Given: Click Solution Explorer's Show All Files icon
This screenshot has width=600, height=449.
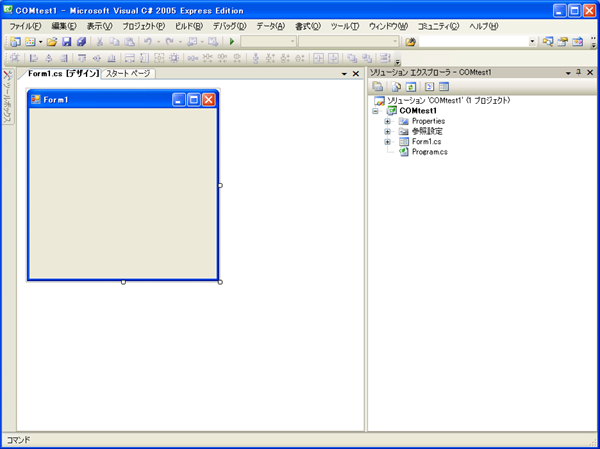Looking at the screenshot, I should [x=396, y=87].
